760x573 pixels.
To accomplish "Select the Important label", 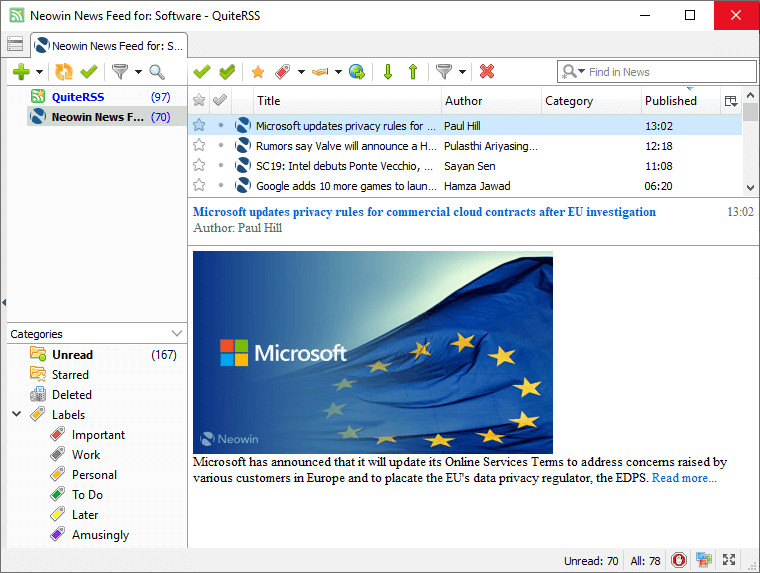I will 98,435.
